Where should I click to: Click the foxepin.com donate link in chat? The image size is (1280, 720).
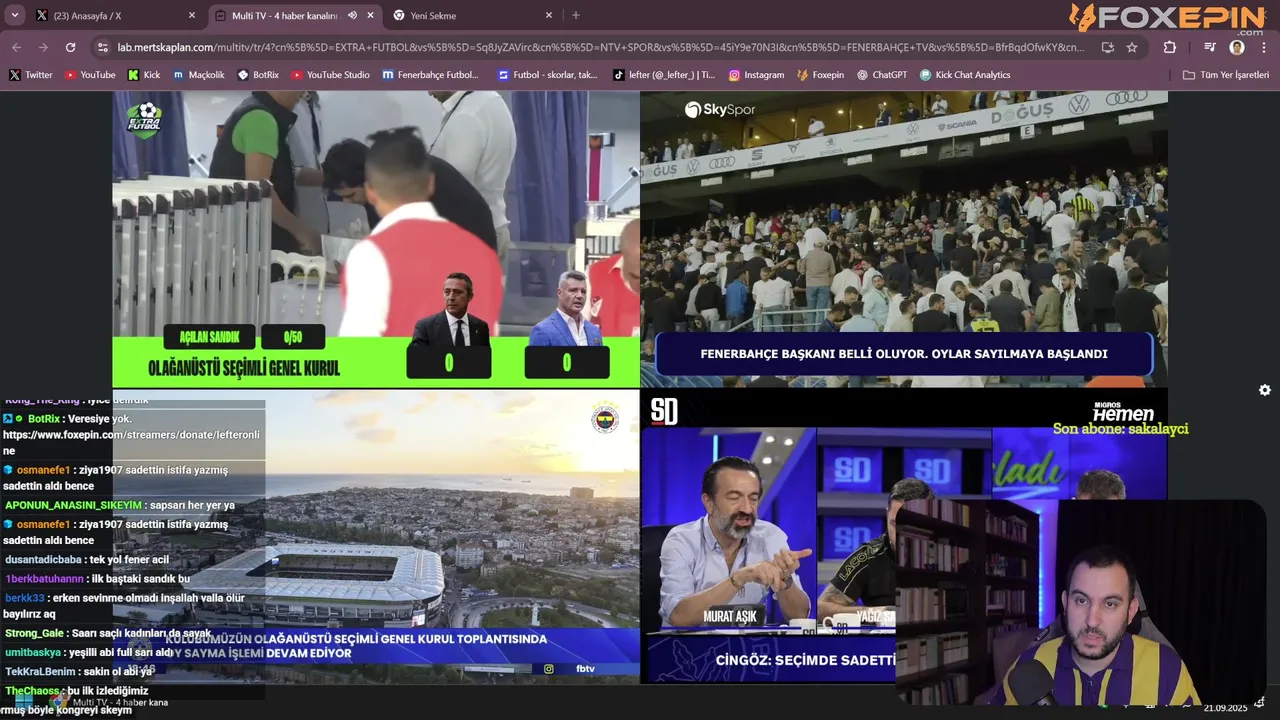131,443
